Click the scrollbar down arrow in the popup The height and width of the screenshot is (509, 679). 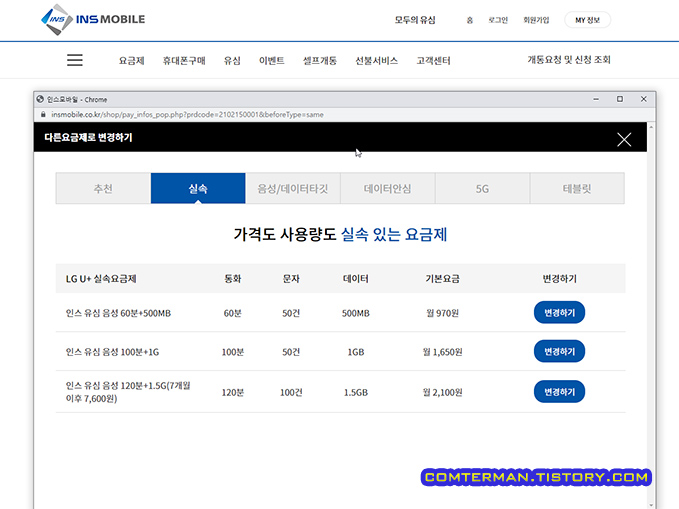point(651,505)
